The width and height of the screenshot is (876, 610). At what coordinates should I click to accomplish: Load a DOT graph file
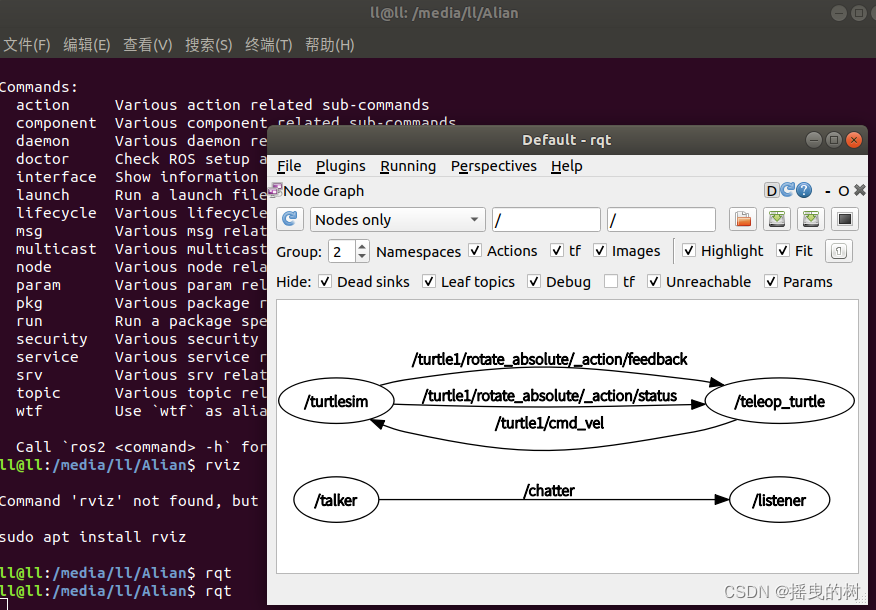point(743,219)
